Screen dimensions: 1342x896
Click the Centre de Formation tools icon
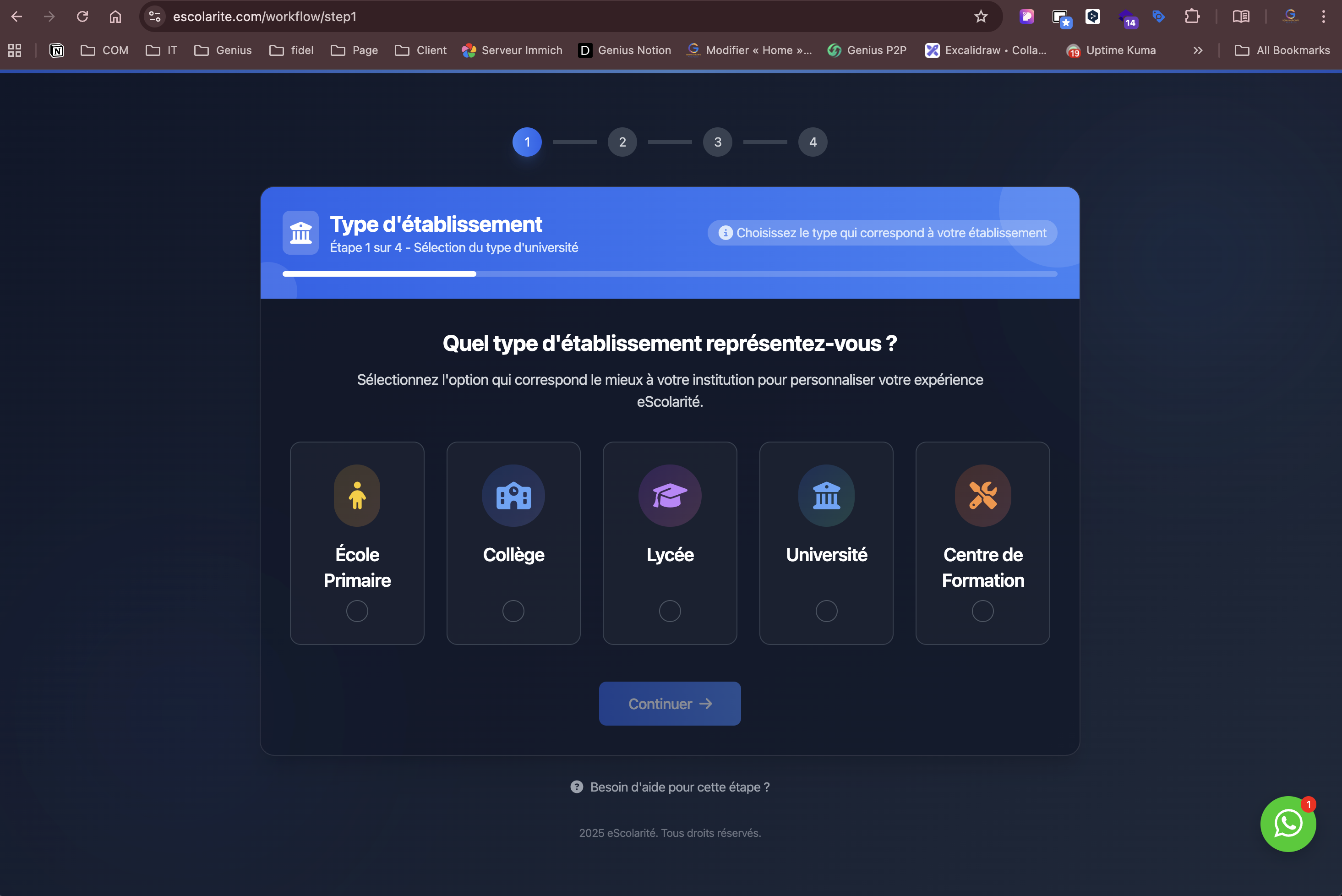click(x=982, y=496)
